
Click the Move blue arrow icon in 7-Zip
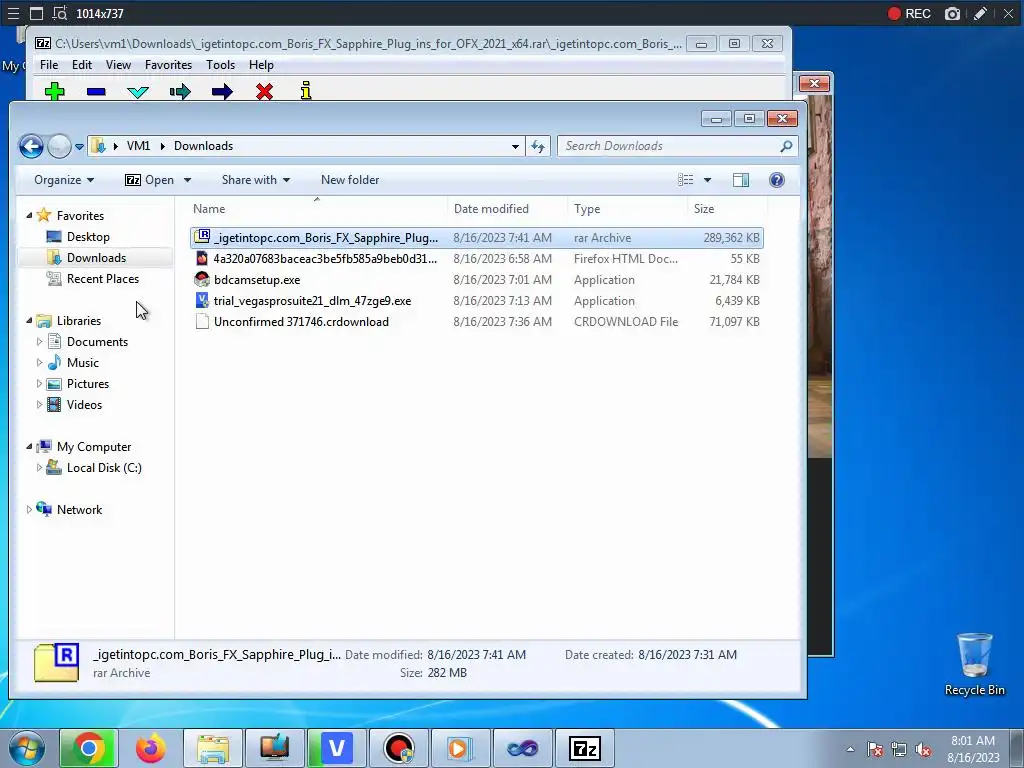pos(222,92)
